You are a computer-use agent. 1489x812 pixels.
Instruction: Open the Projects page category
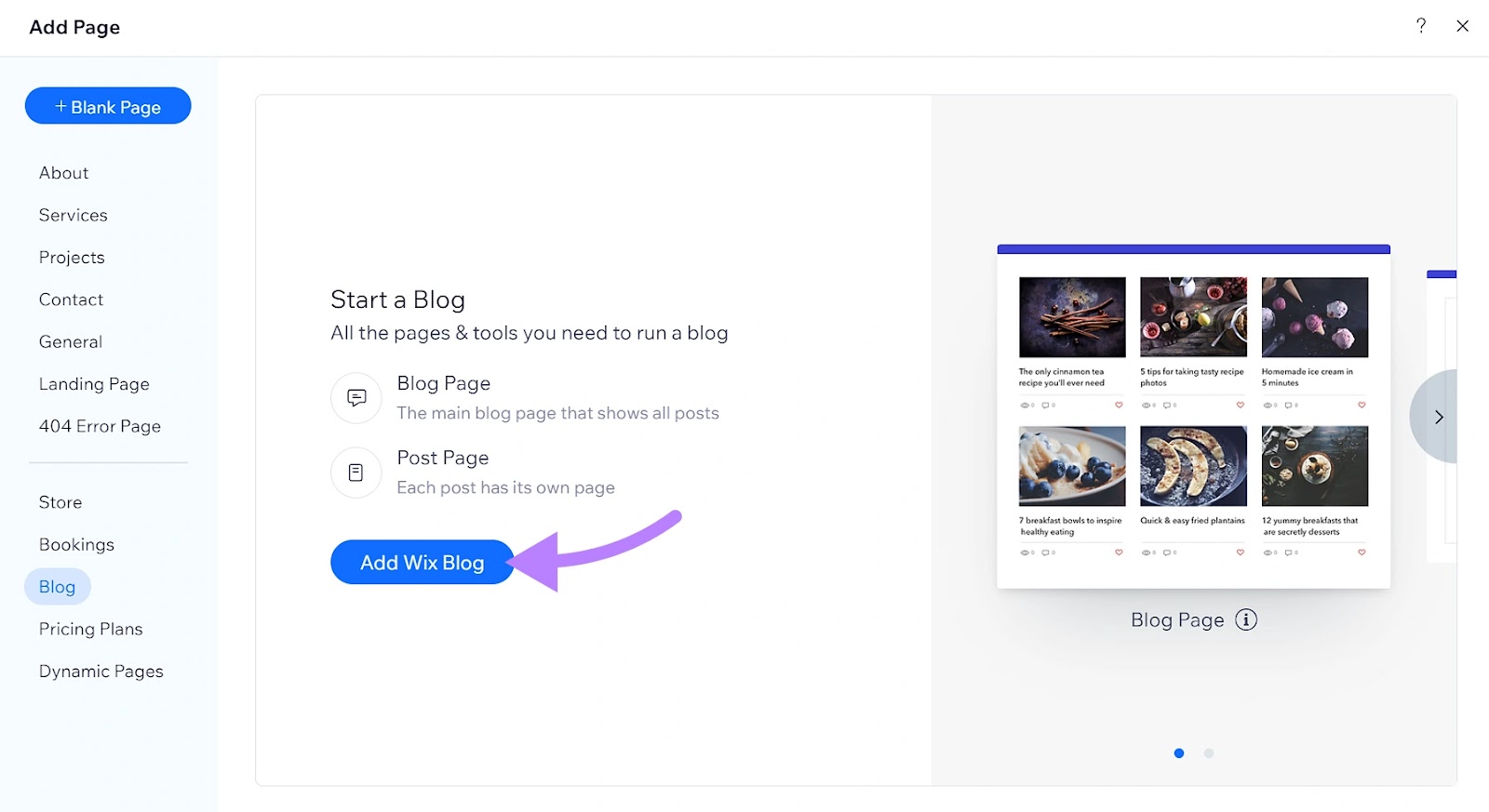72,258
